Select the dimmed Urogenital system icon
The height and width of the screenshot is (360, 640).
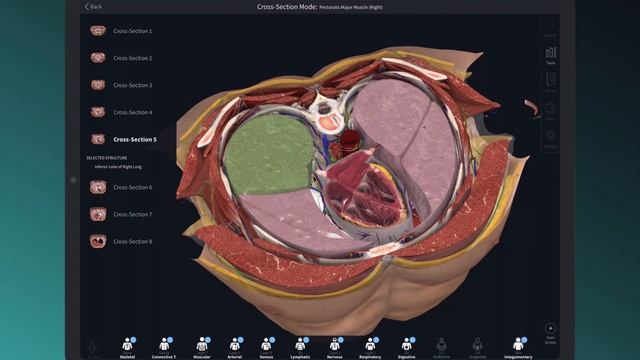[477, 347]
